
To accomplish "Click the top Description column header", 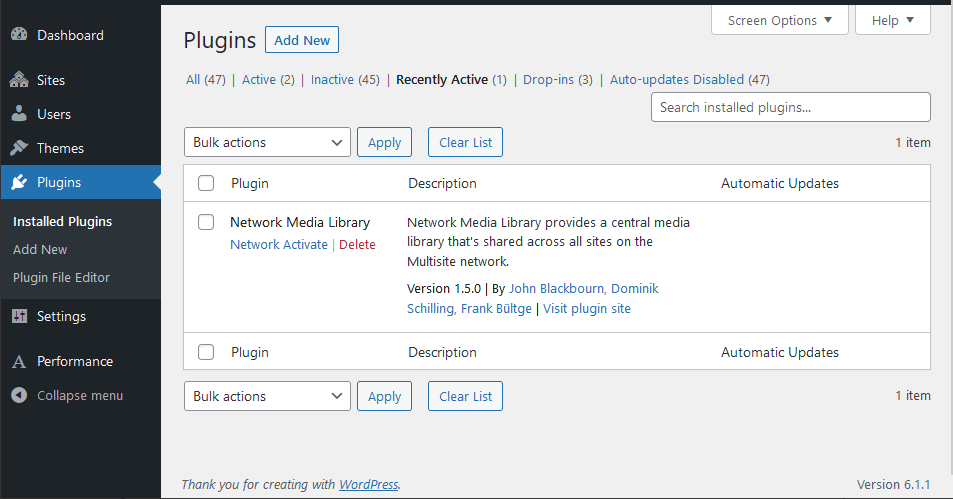I will coord(442,184).
